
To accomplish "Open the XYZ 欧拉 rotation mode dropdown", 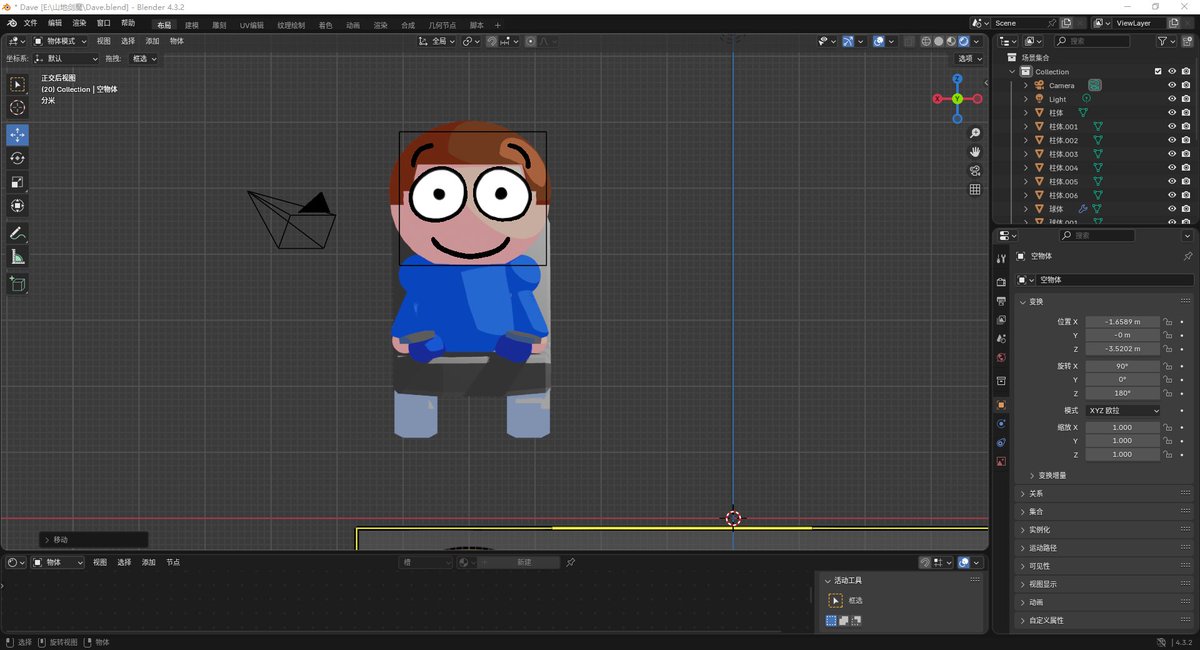I will tap(1123, 411).
